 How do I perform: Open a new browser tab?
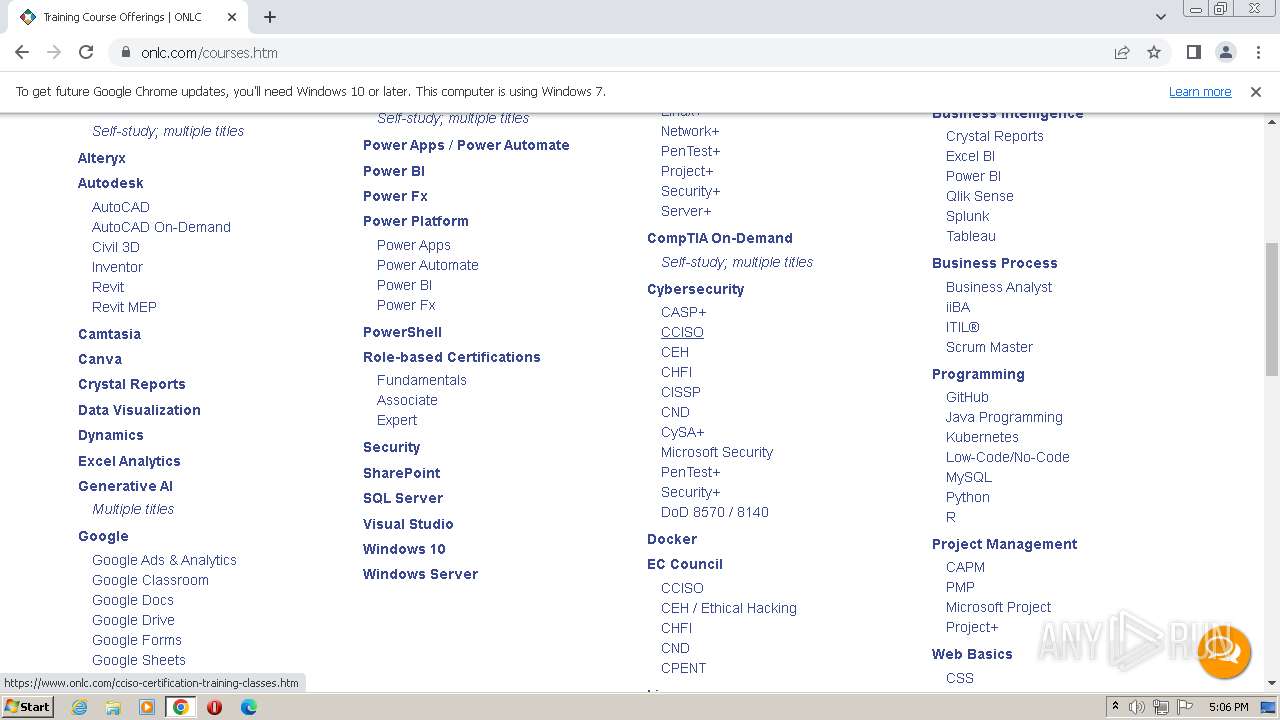click(270, 17)
